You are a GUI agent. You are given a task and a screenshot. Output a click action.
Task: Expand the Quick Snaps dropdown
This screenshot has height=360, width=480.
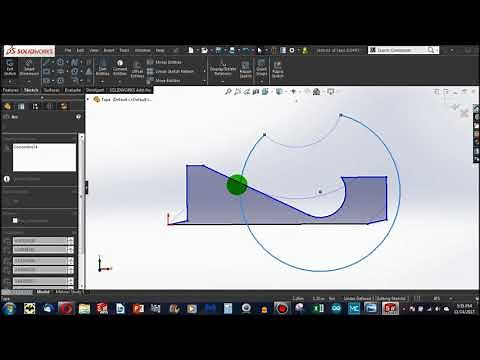[x=262, y=81]
